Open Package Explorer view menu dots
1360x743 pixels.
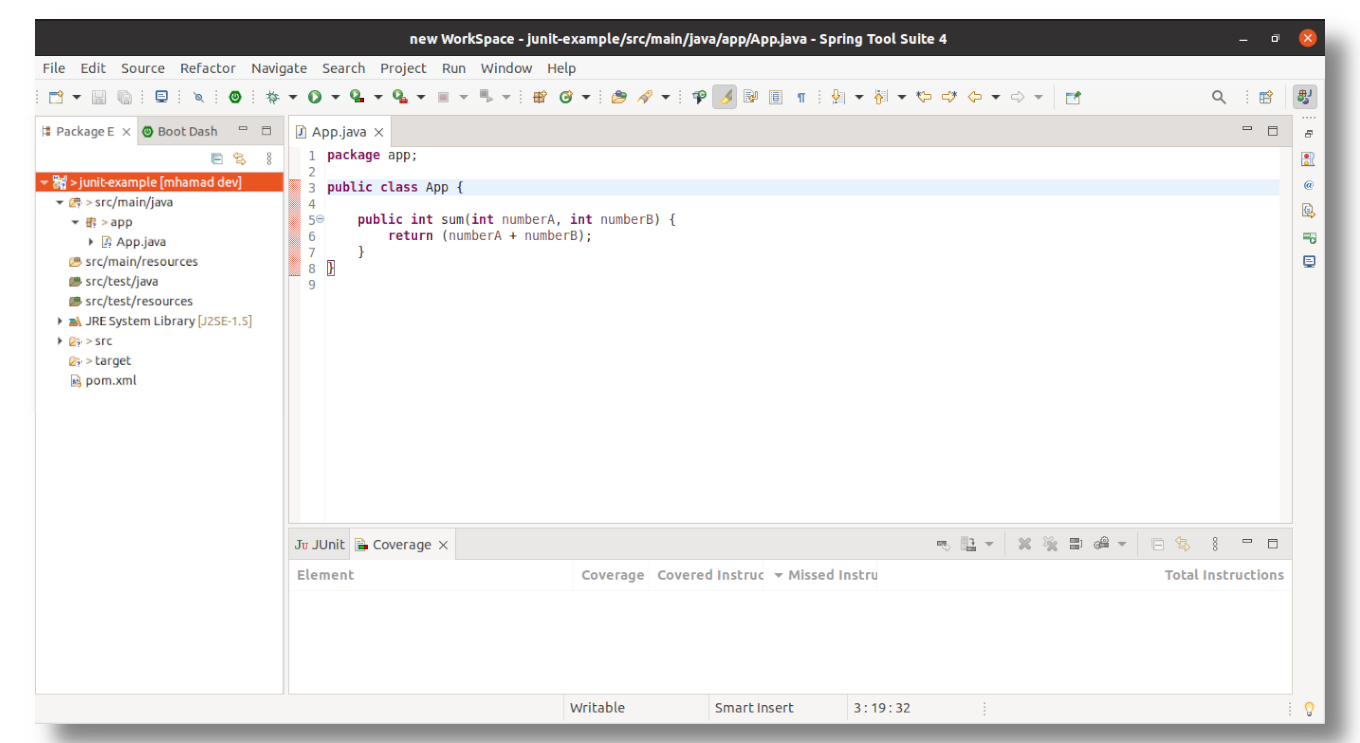(269, 158)
